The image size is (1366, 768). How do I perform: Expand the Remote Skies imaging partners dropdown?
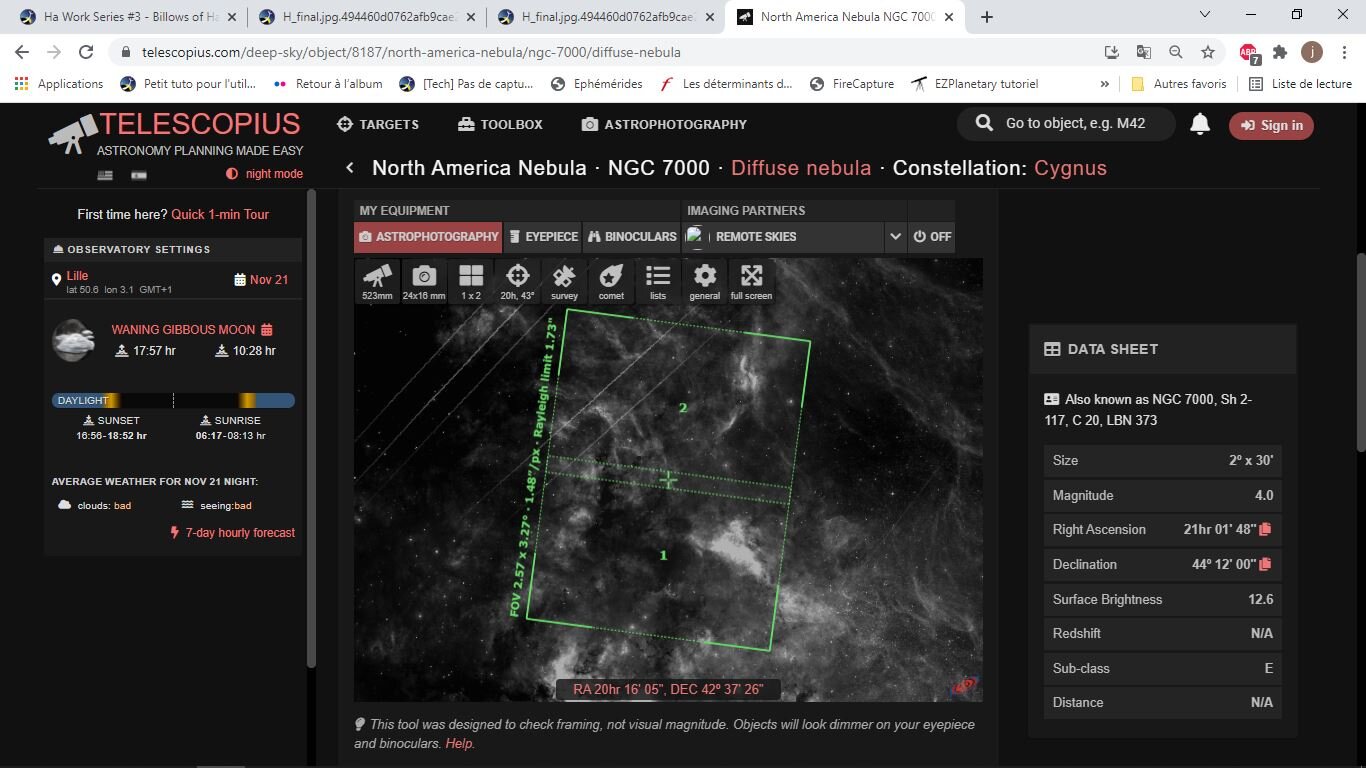(894, 237)
